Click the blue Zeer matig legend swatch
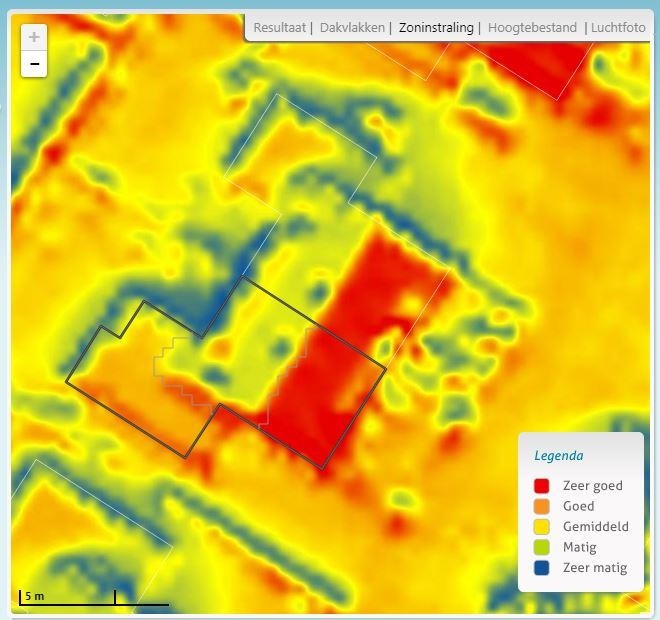 pos(542,568)
